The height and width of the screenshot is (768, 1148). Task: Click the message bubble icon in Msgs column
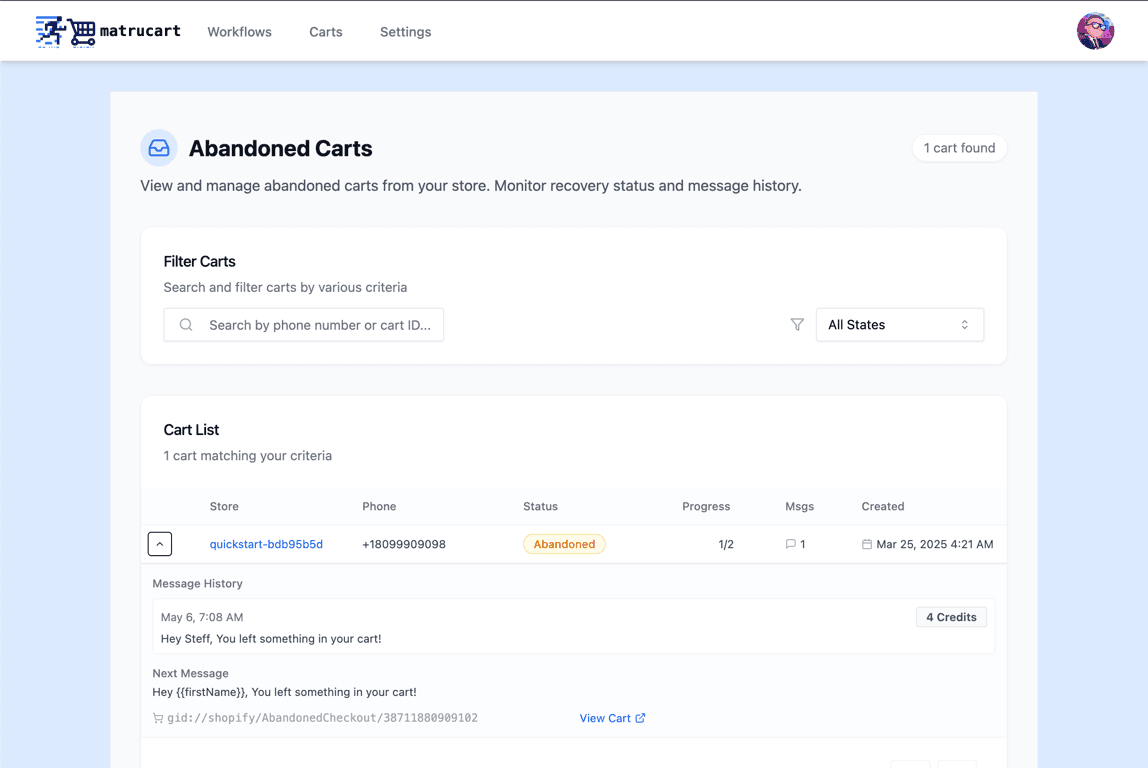point(789,544)
